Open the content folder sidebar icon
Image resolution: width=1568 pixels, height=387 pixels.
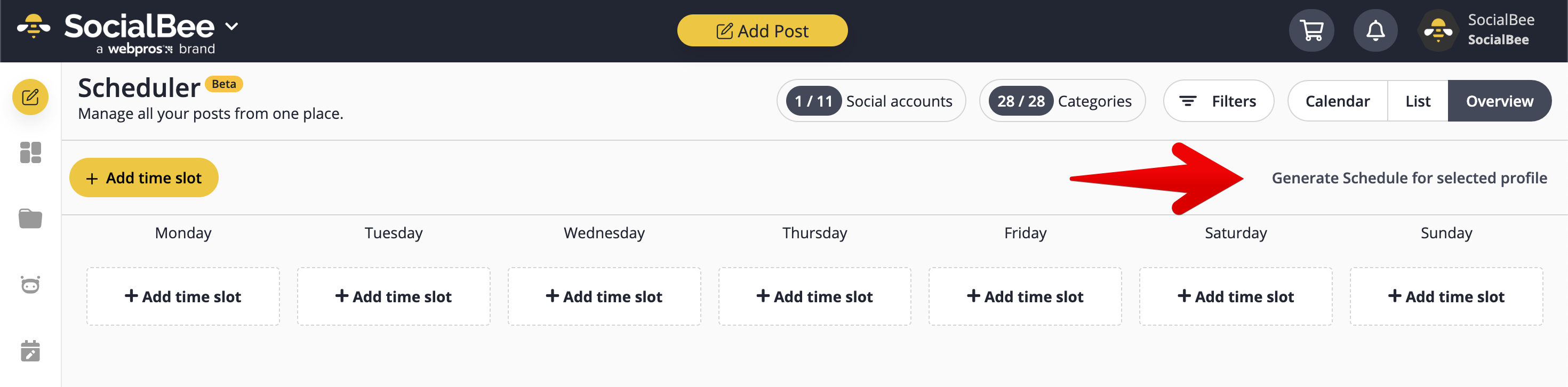pos(30,219)
